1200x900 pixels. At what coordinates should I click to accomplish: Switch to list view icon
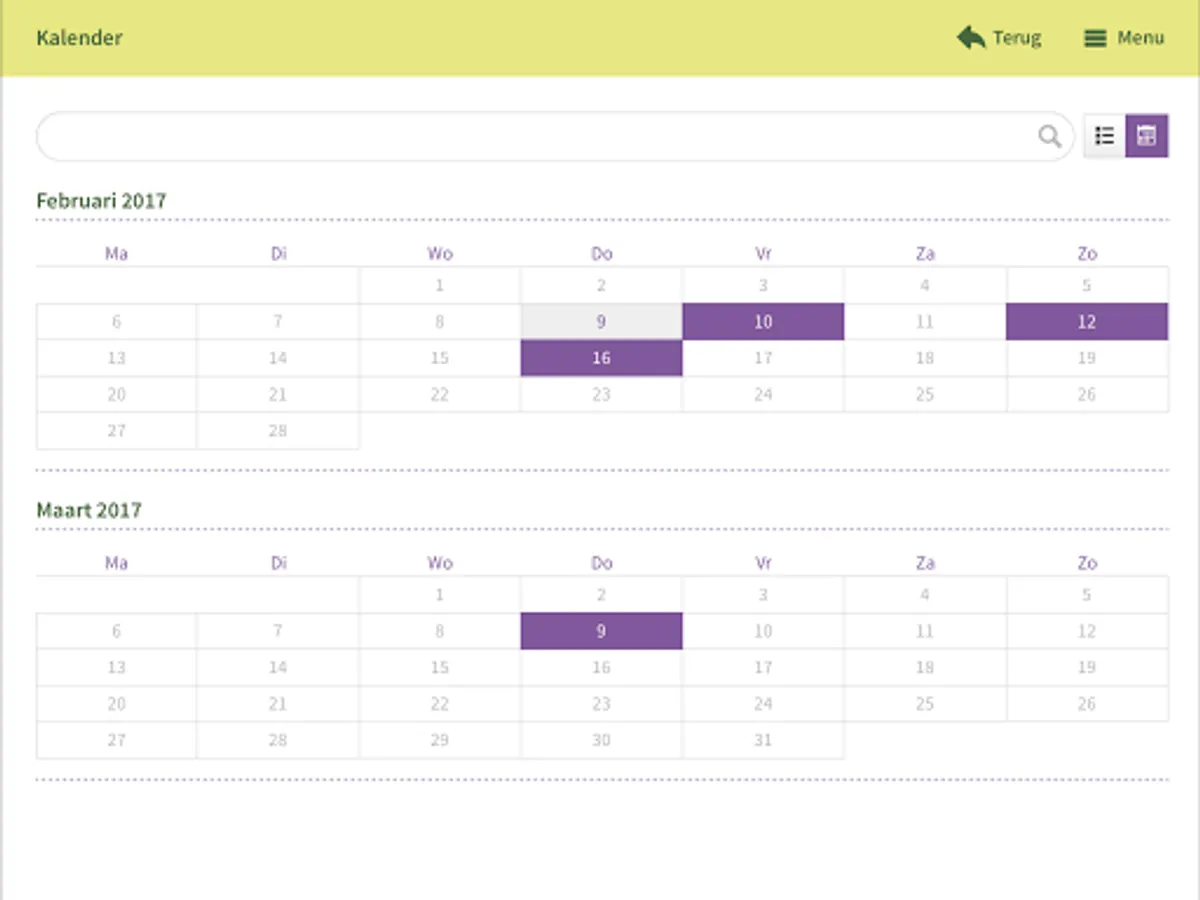click(x=1105, y=136)
